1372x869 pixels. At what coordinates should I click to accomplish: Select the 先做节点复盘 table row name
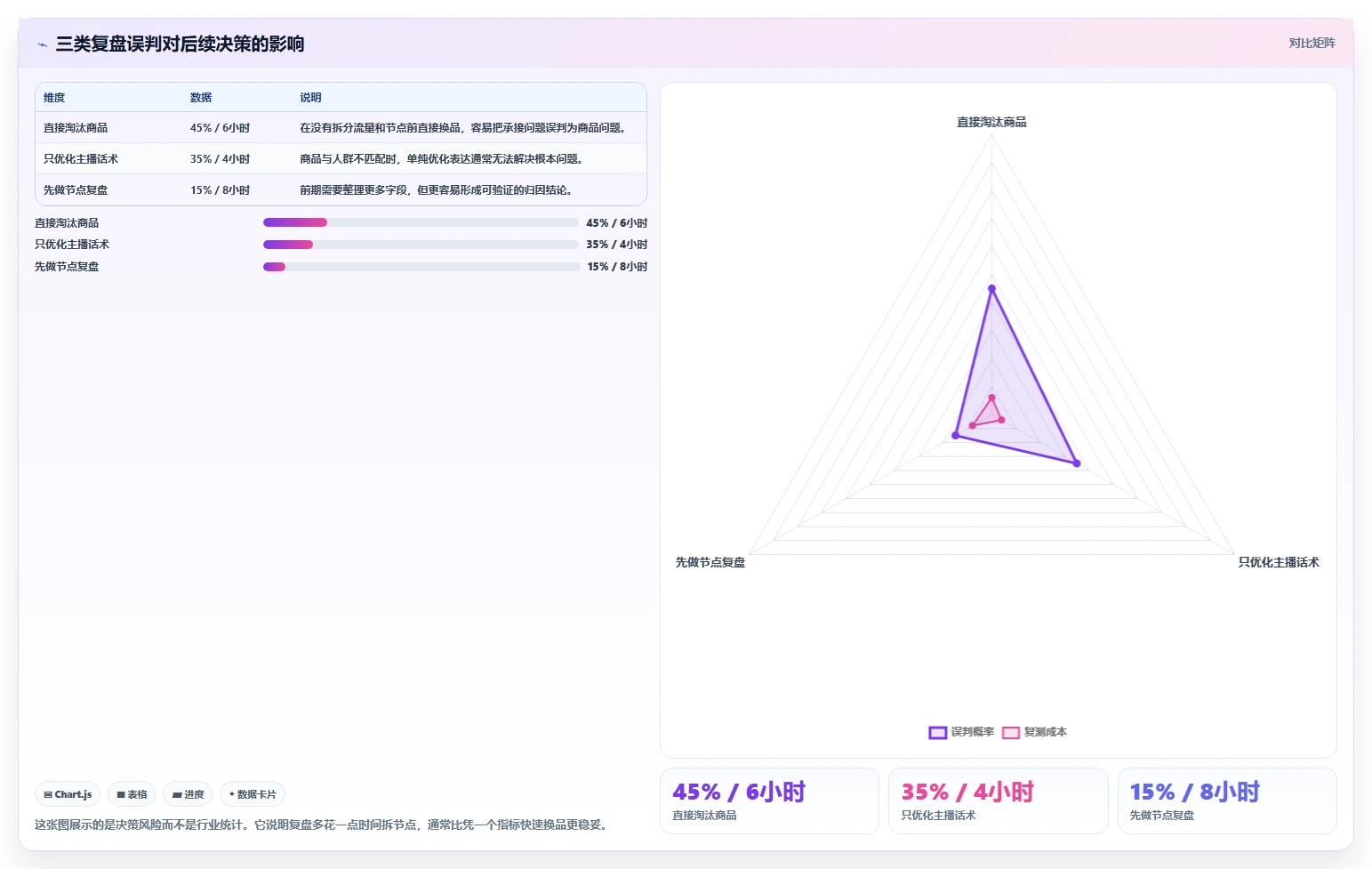[x=76, y=190]
